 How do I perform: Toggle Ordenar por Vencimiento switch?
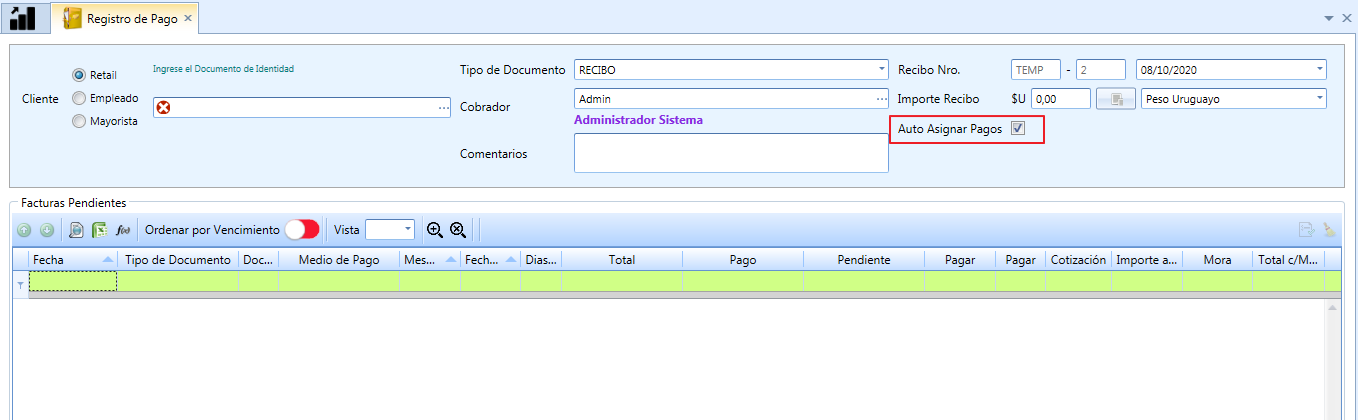(x=302, y=229)
